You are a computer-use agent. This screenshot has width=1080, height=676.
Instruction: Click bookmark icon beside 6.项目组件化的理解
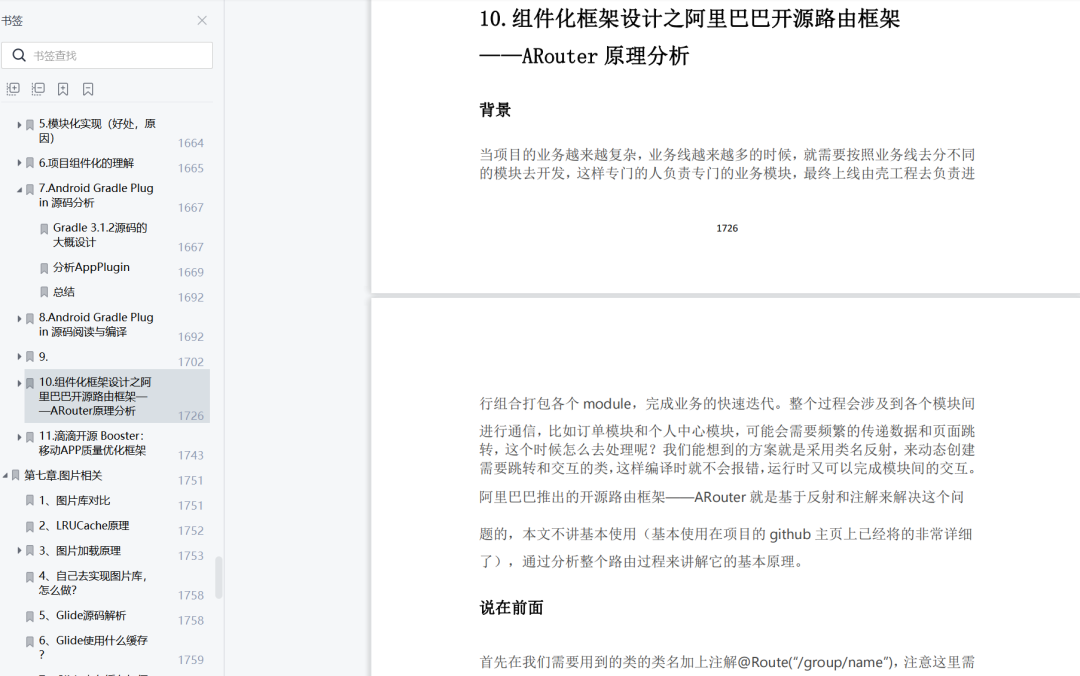click(30, 163)
